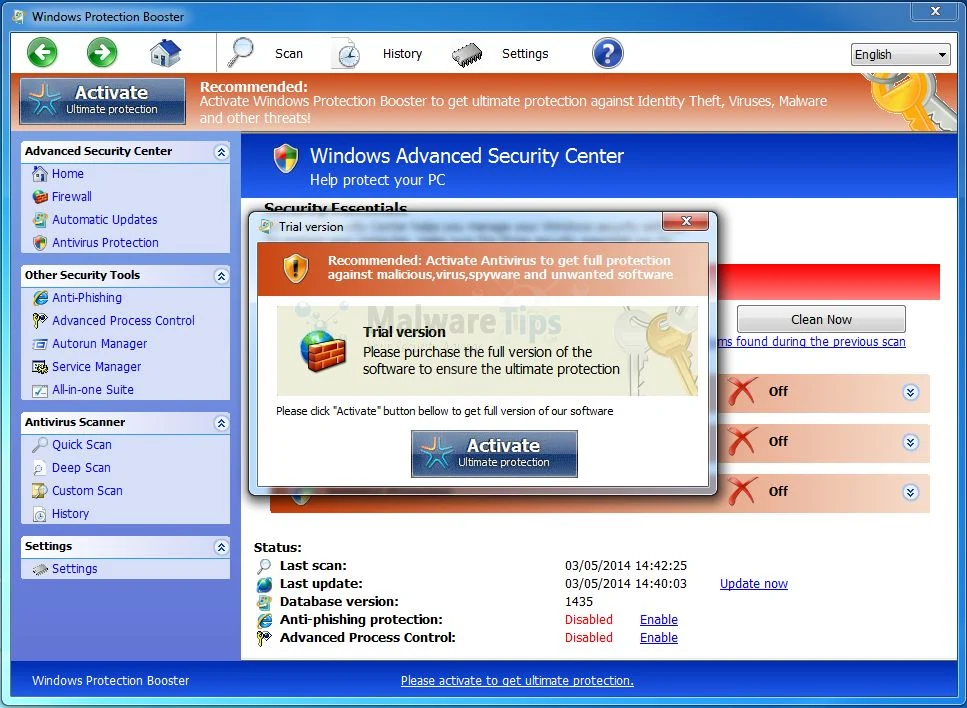The image size is (967, 708).
Task: Click the Windows shield icon in Security Center header
Action: pyautogui.click(x=286, y=158)
